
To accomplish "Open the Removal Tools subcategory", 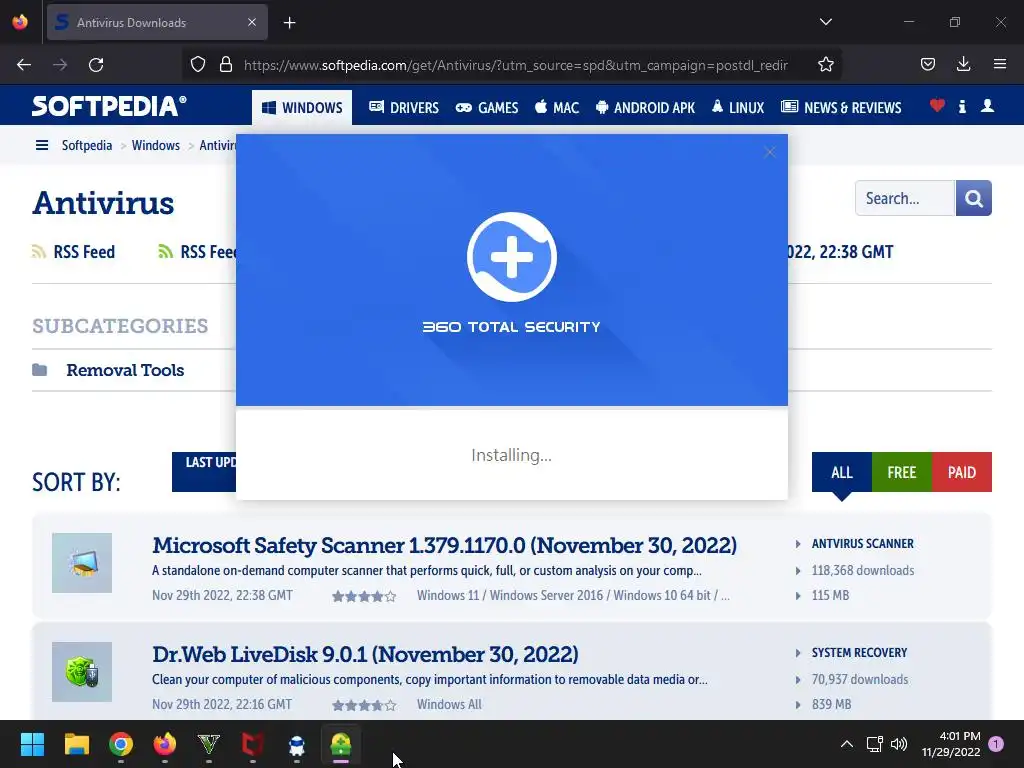I will 125,370.
